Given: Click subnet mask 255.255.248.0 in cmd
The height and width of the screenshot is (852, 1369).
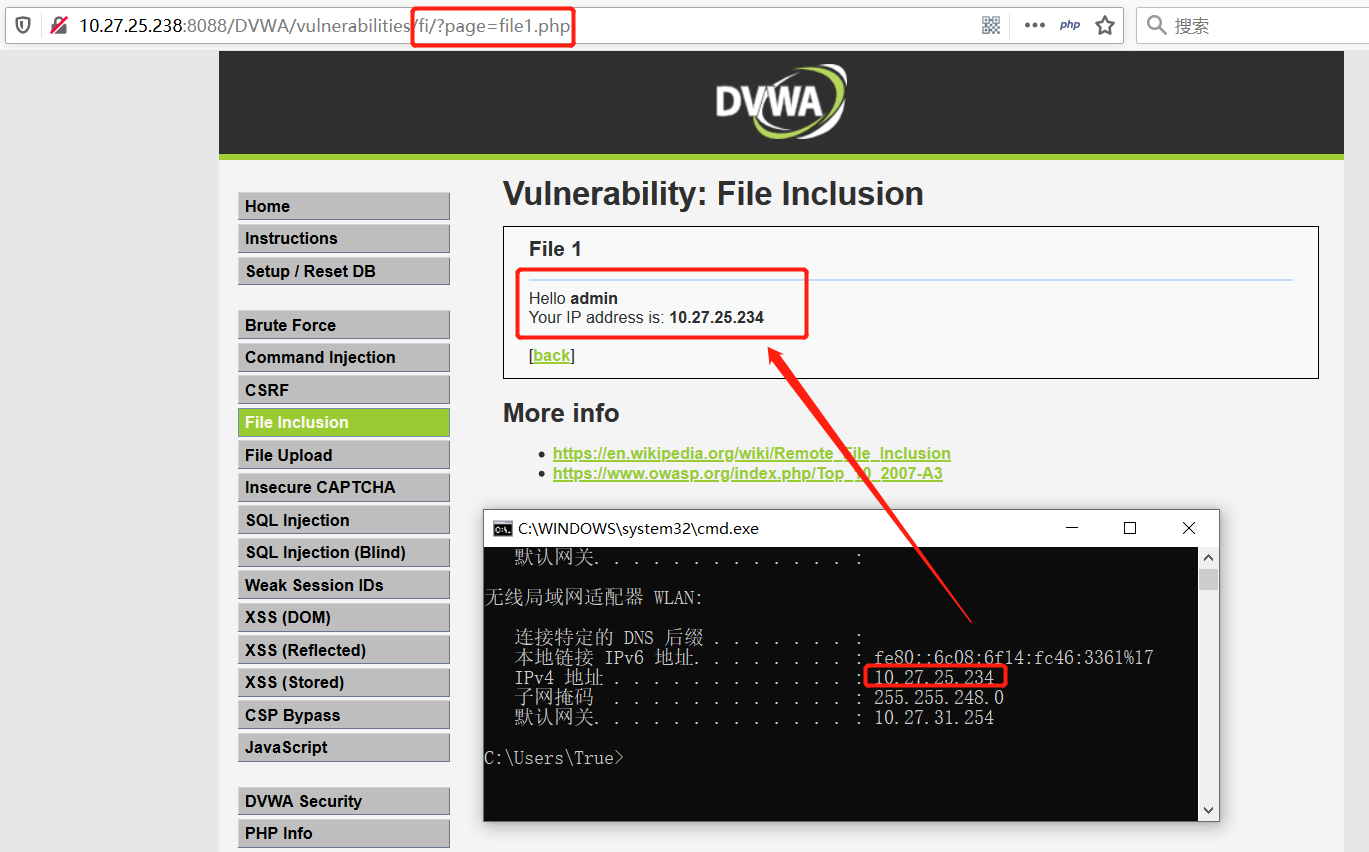Looking at the screenshot, I should point(939,698).
